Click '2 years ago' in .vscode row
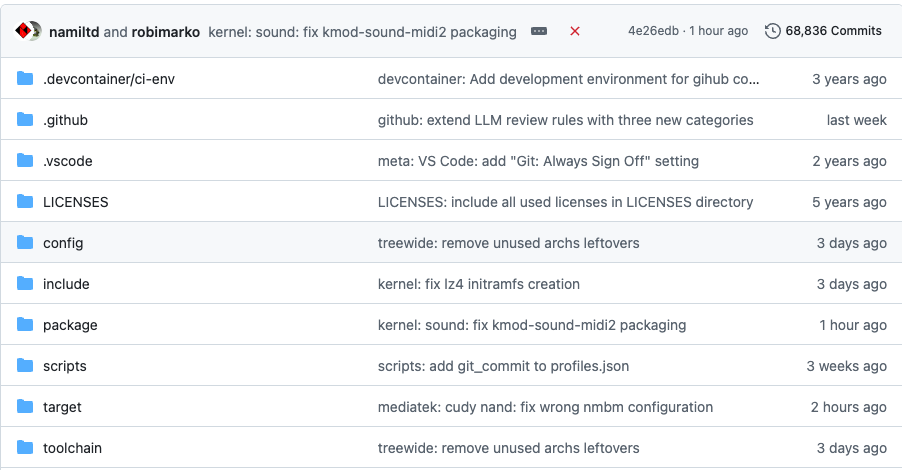The image size is (902, 470). [849, 161]
